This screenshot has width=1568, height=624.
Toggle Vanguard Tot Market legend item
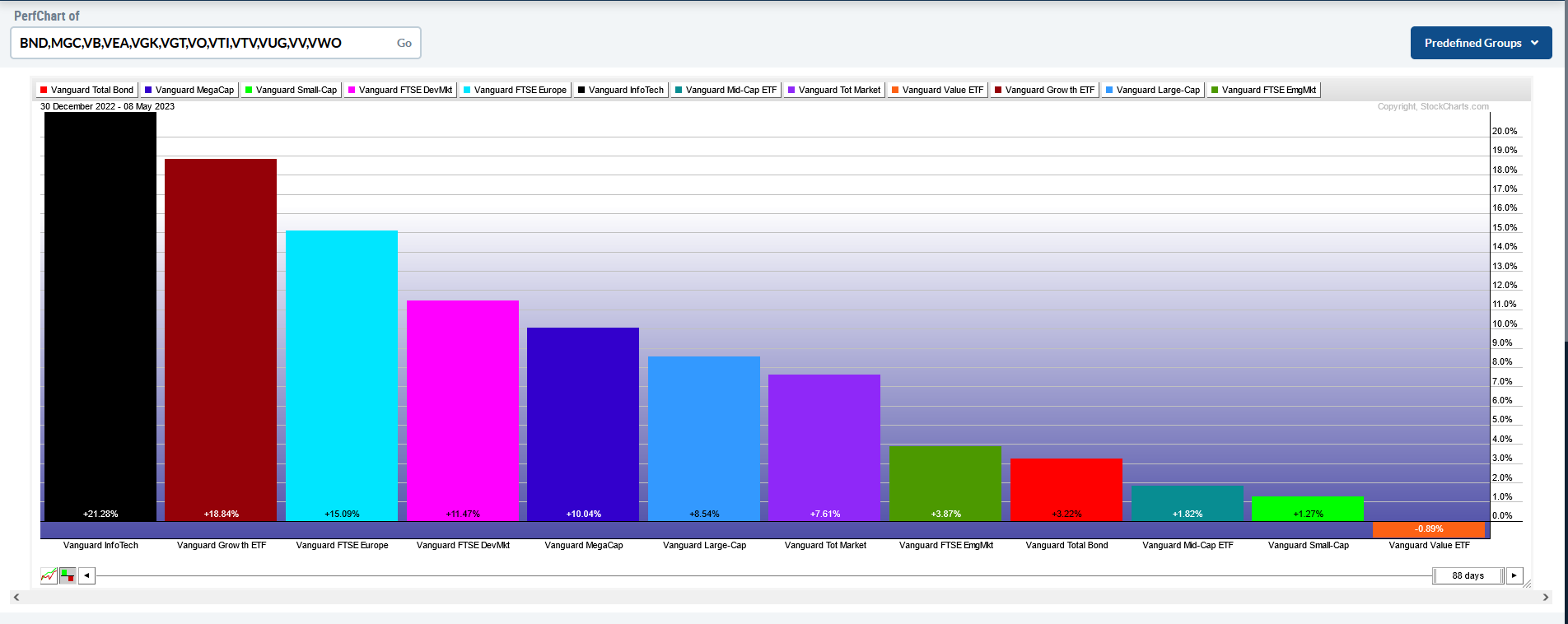point(834,90)
